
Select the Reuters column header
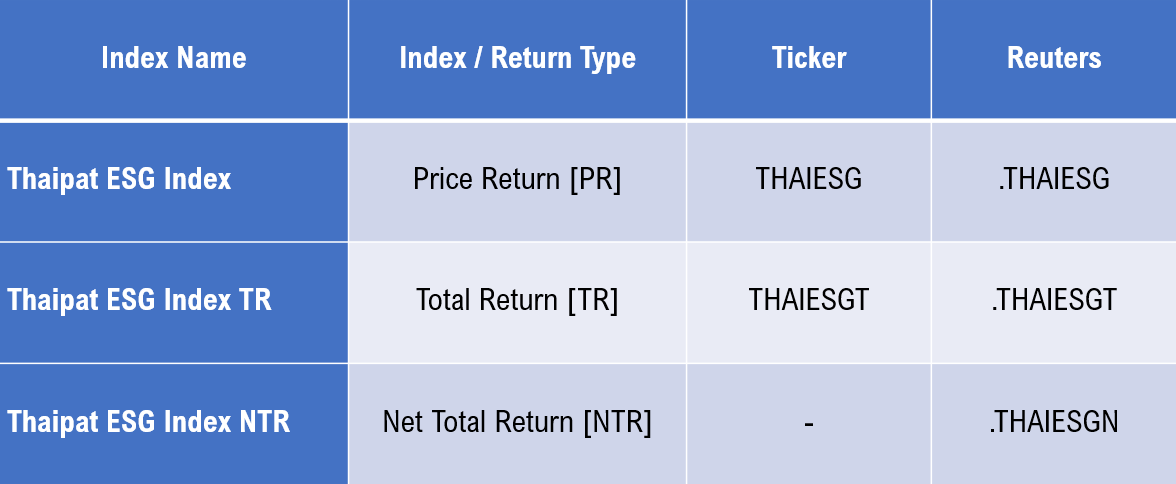click(1054, 59)
